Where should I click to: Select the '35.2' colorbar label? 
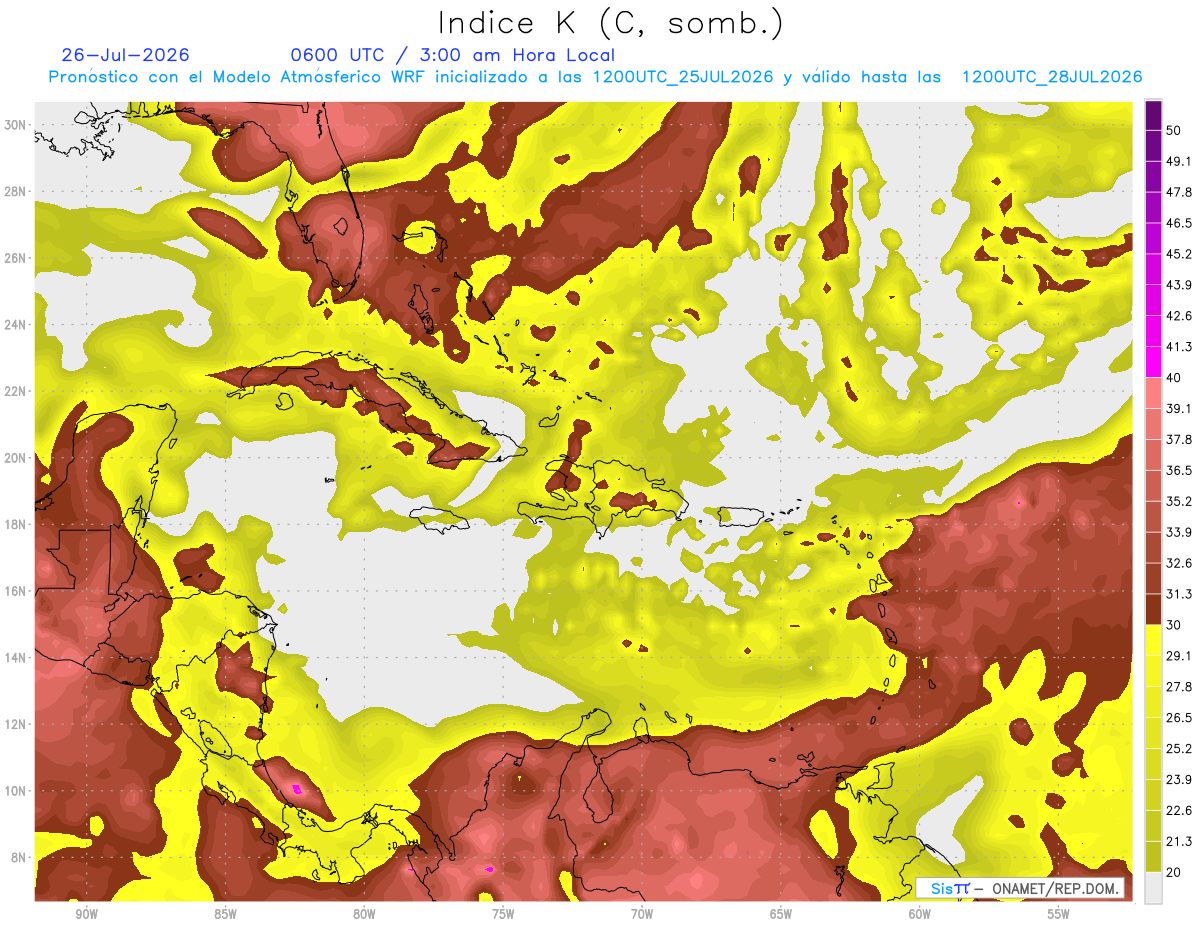(x=1179, y=501)
